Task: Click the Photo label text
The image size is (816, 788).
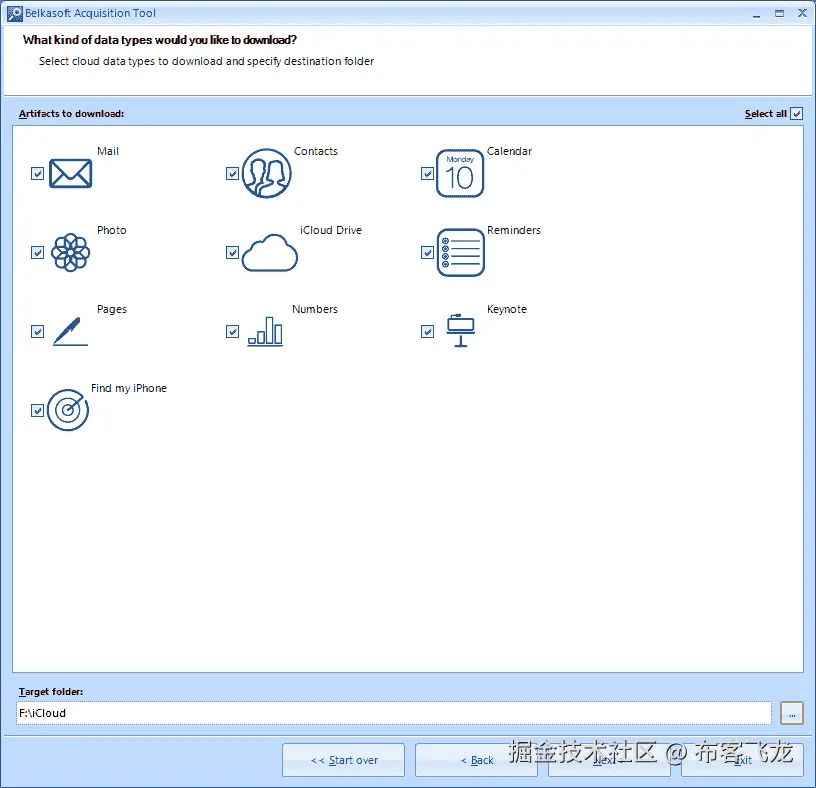Action: tap(112, 230)
